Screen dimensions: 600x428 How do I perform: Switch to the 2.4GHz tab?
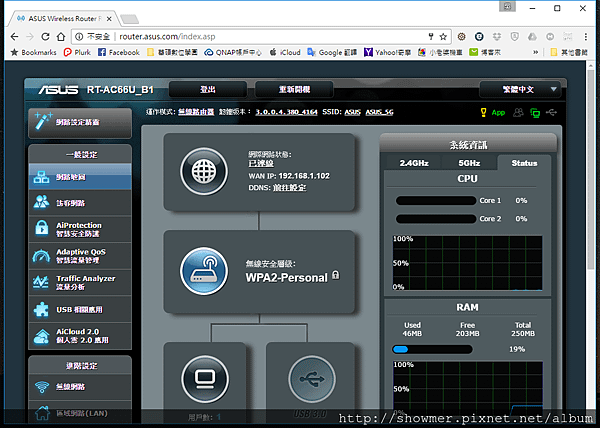pos(414,163)
